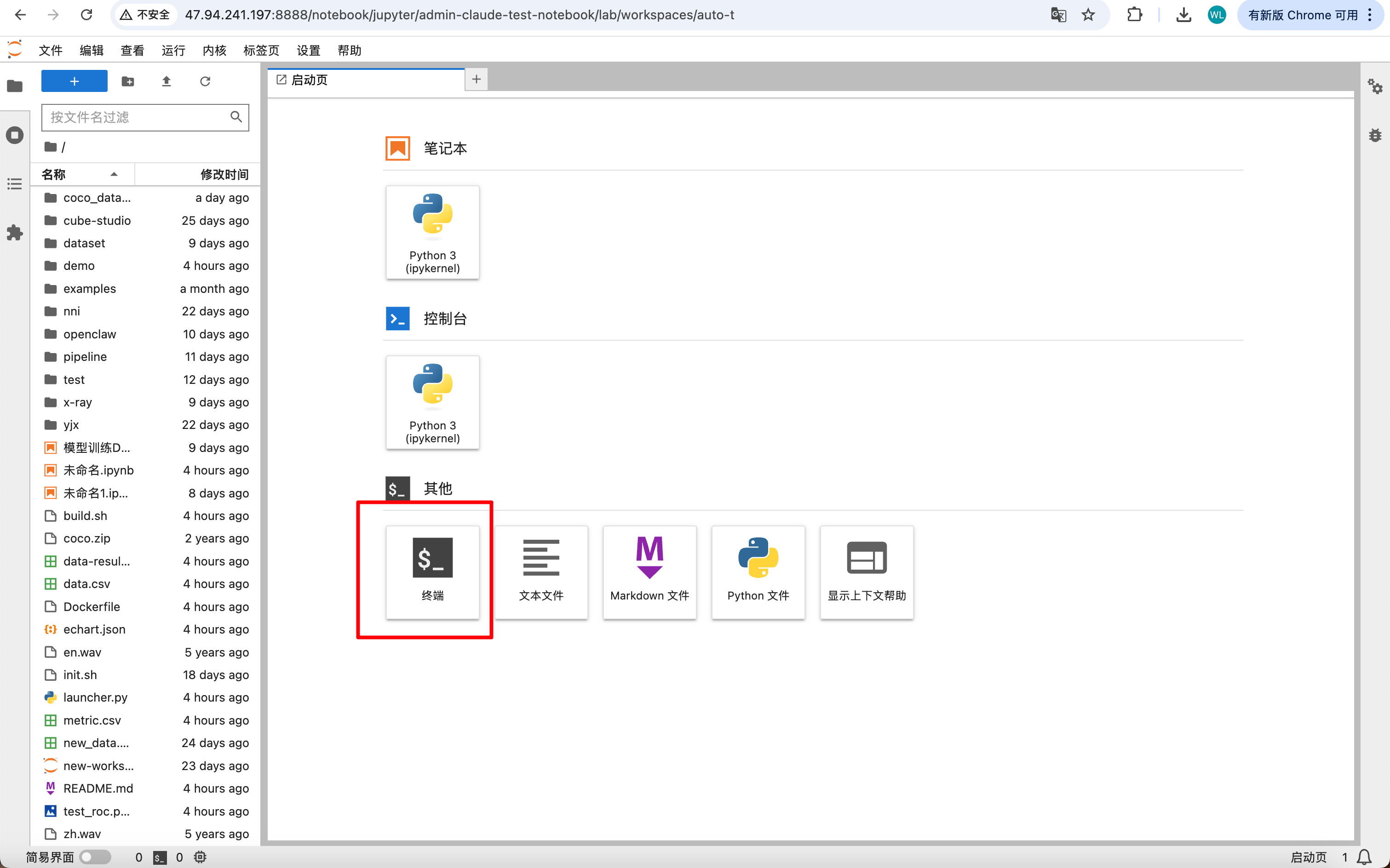Open the running terminals and kernels sidebar
The image size is (1390, 868).
[15, 135]
